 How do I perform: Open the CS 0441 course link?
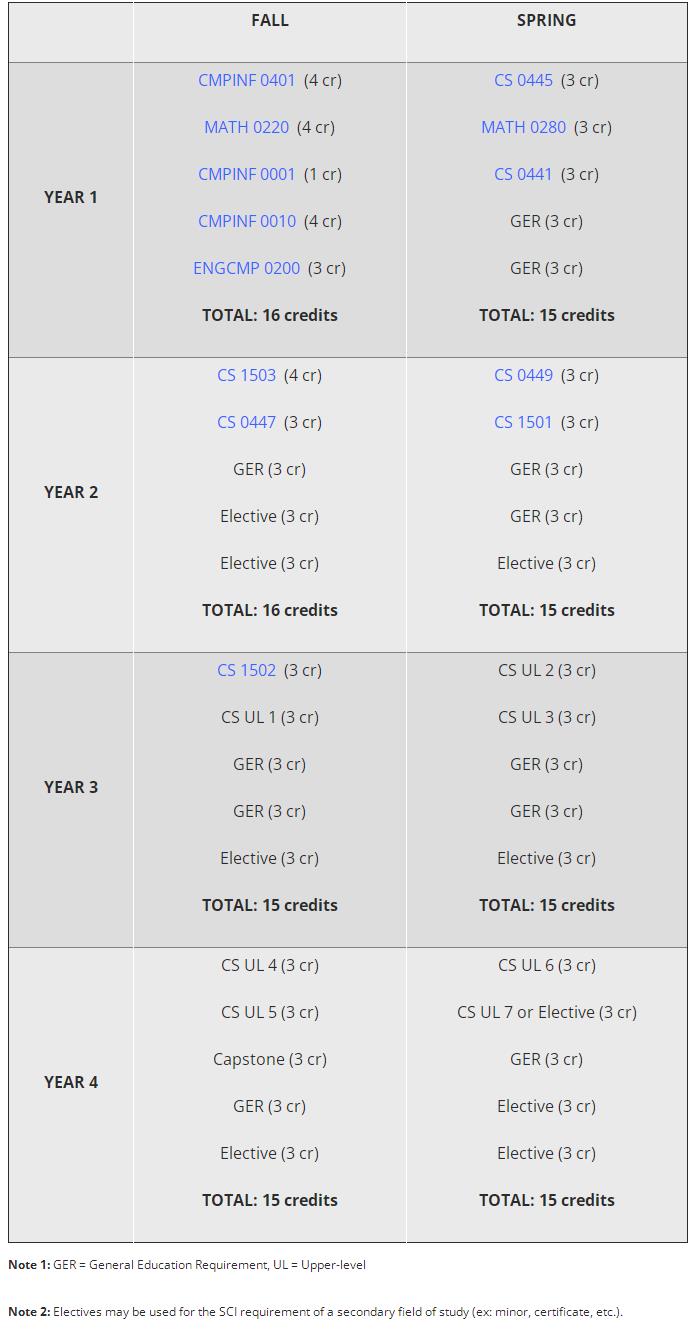pos(523,174)
